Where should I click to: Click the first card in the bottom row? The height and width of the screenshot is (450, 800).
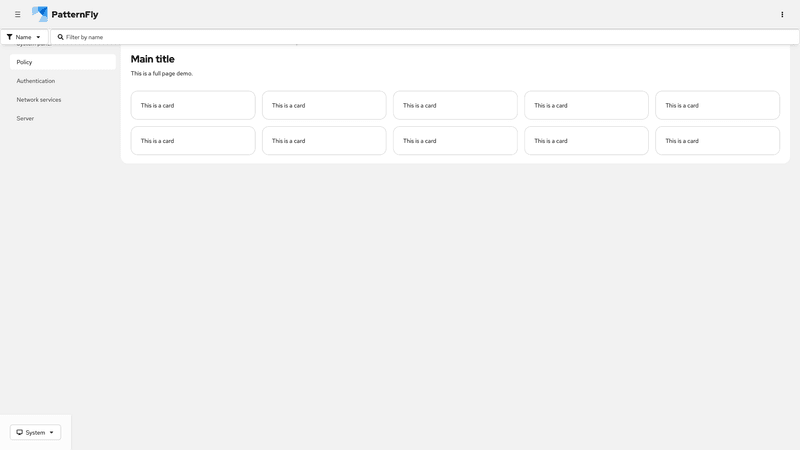(193, 141)
